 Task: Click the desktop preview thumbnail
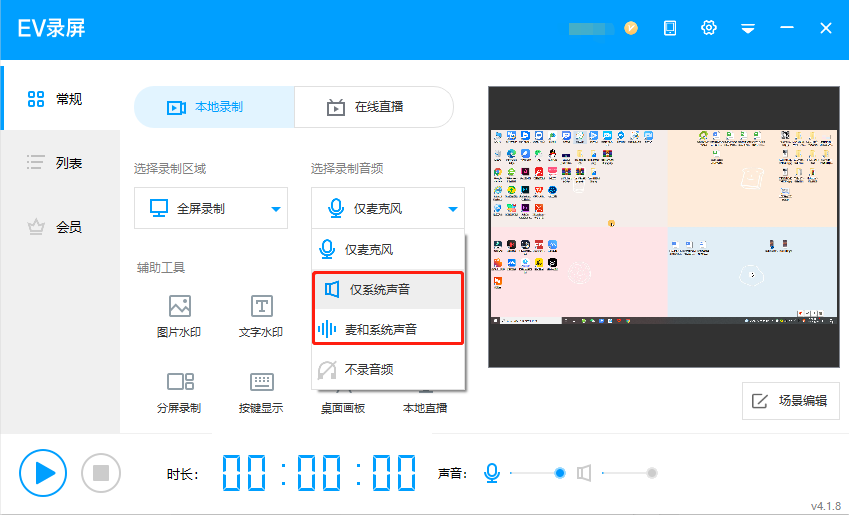pyautogui.click(x=664, y=227)
